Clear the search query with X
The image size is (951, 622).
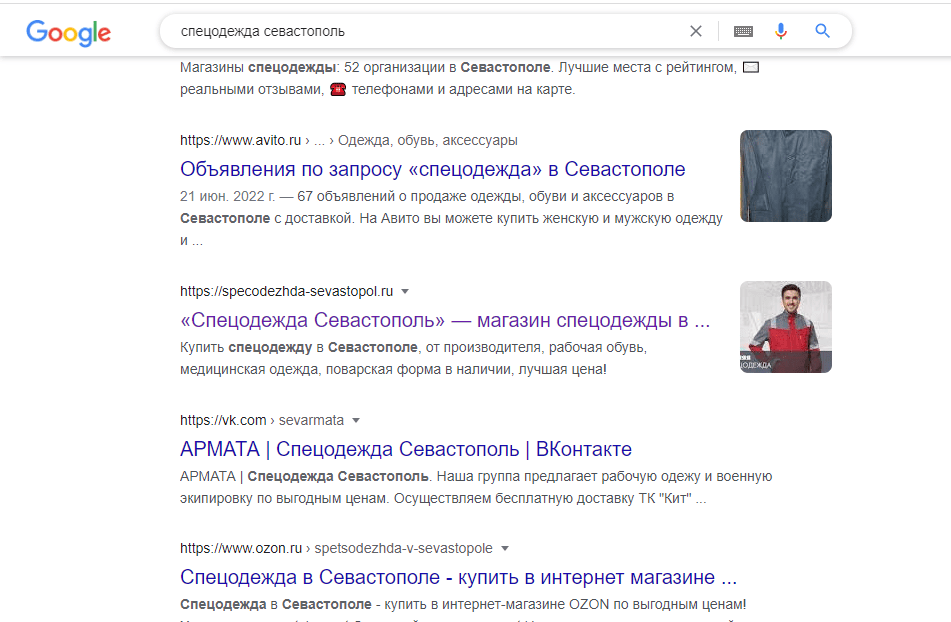coord(696,31)
